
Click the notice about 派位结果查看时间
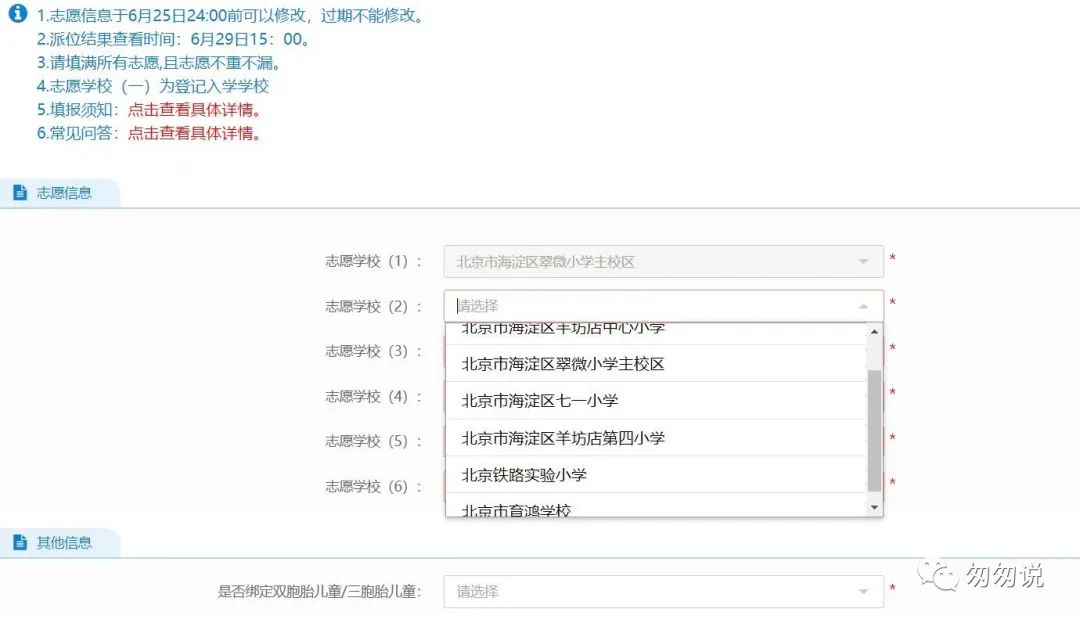coord(174,39)
